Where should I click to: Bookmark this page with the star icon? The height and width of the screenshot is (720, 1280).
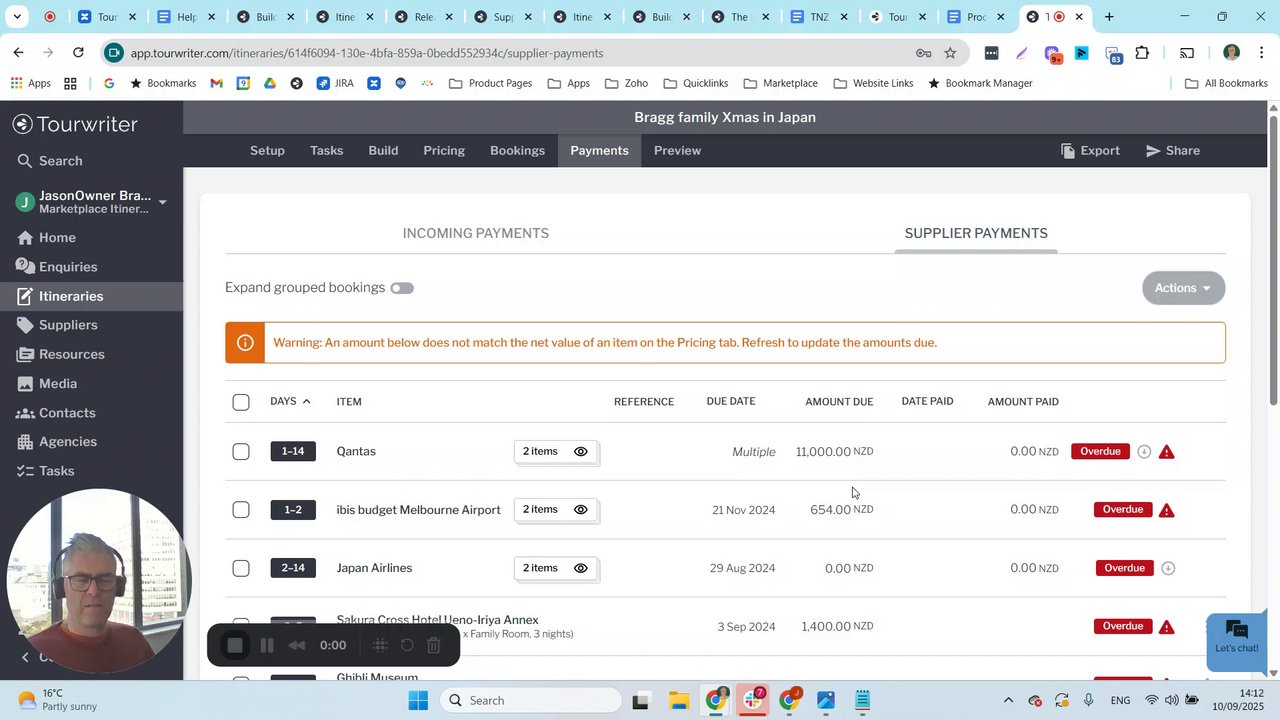pos(950,53)
